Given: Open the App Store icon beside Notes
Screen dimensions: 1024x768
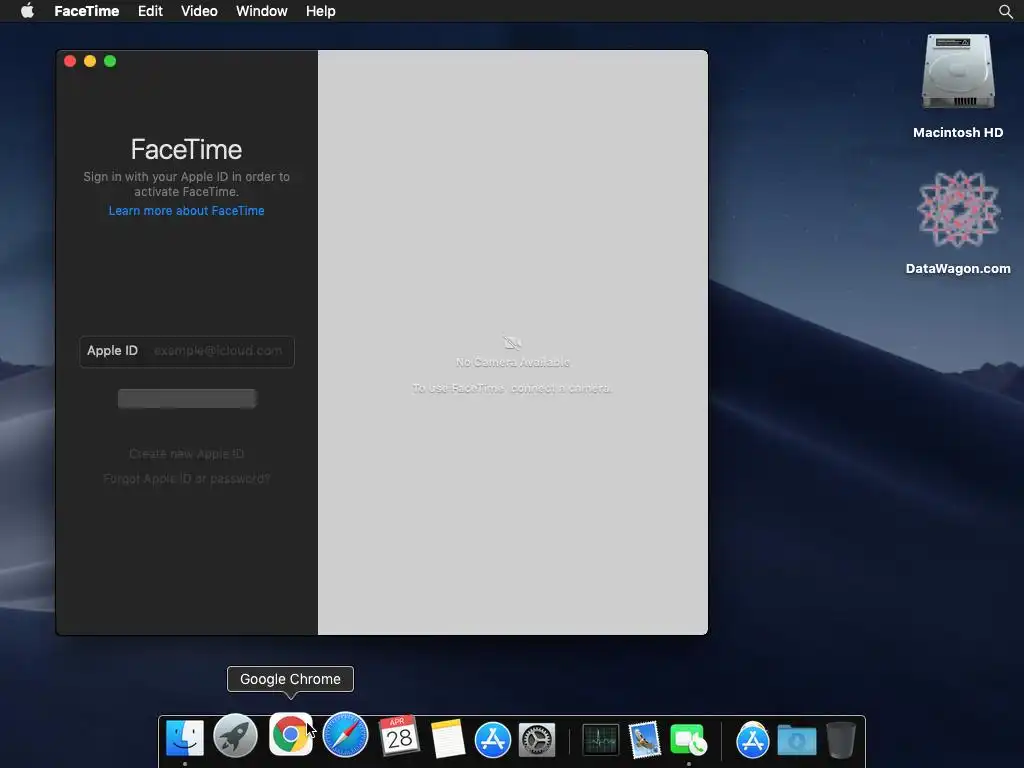Looking at the screenshot, I should pos(492,740).
